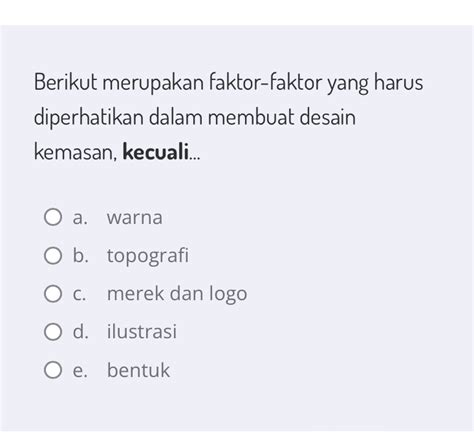Screen dimensions: 474x448
Task: Click the answer text "warna"
Action: point(135,218)
